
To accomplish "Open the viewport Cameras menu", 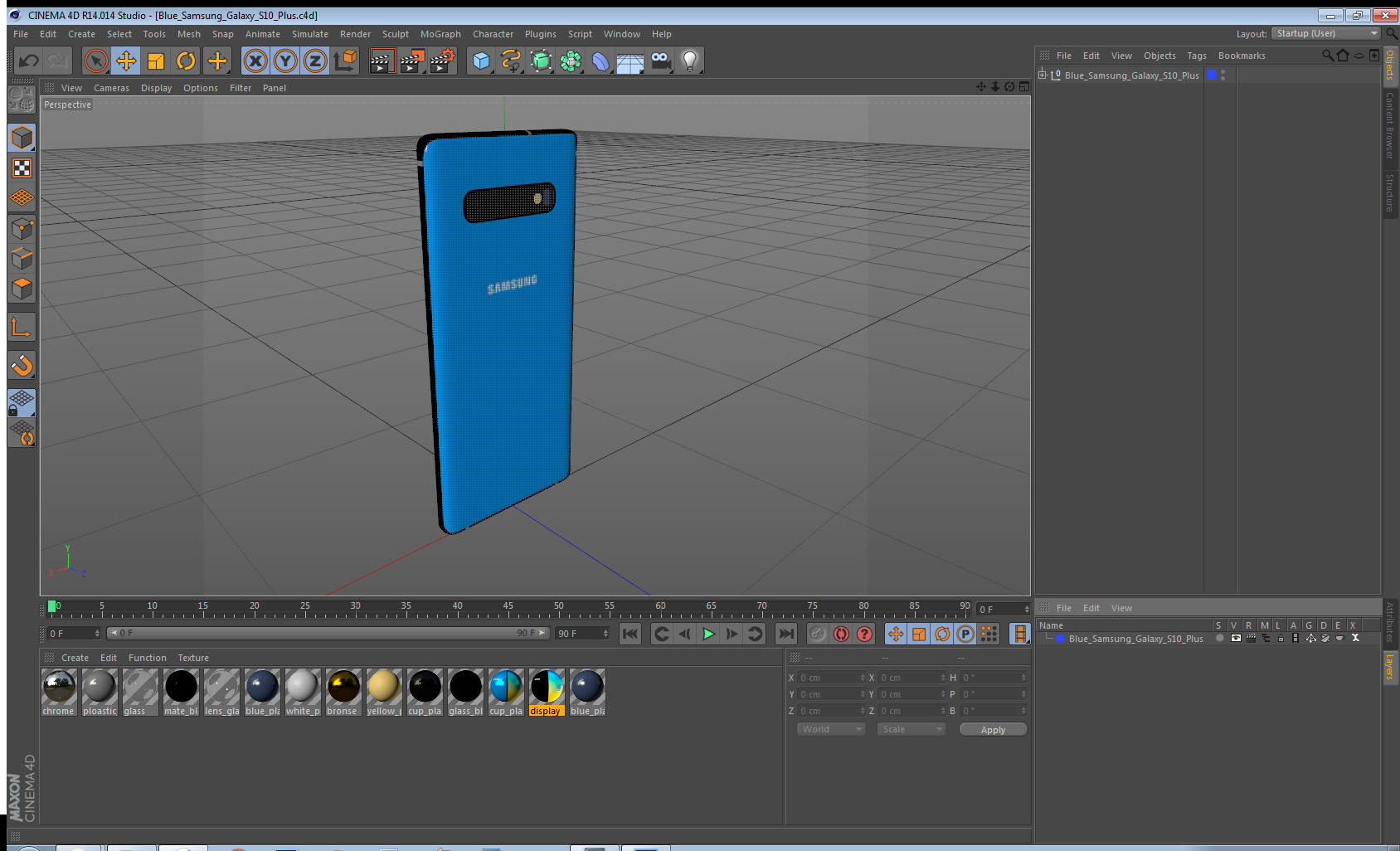I will click(111, 88).
